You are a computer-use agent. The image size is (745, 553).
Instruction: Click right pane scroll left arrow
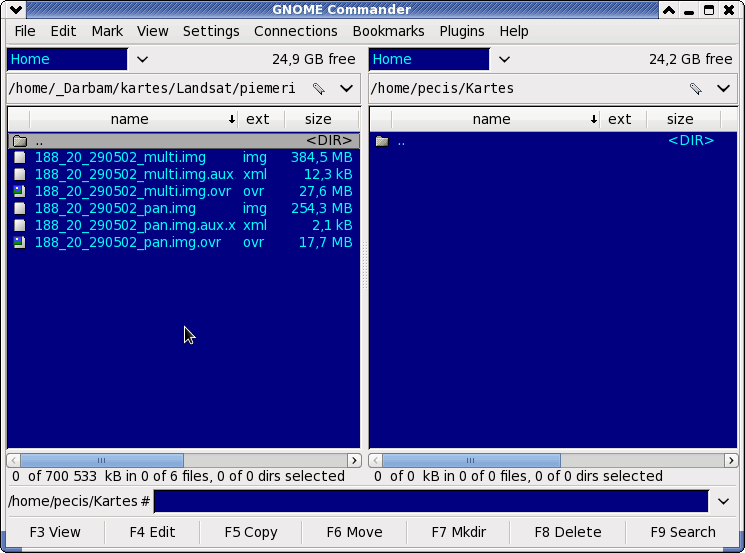tap(376, 460)
